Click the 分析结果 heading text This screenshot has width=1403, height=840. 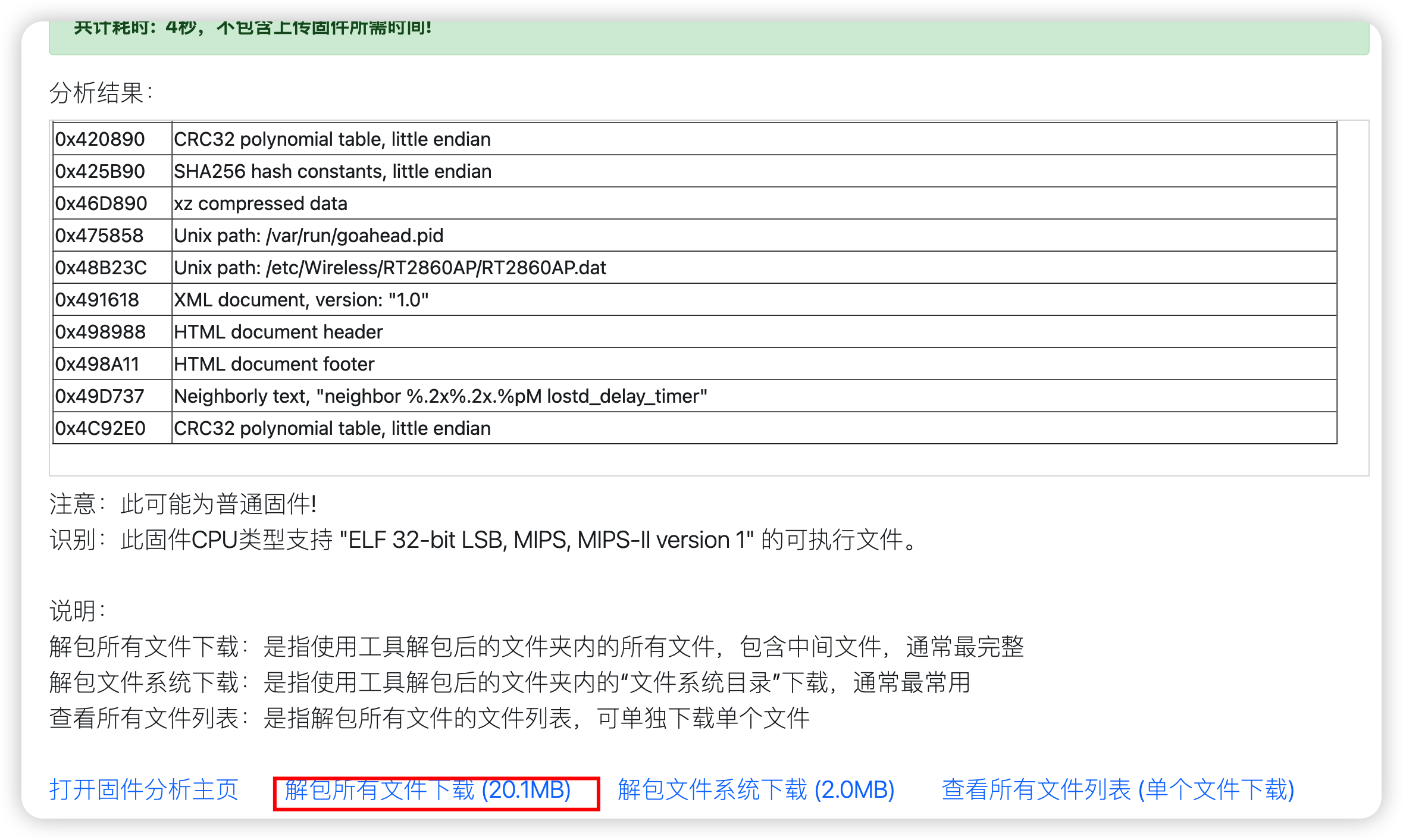(x=102, y=93)
